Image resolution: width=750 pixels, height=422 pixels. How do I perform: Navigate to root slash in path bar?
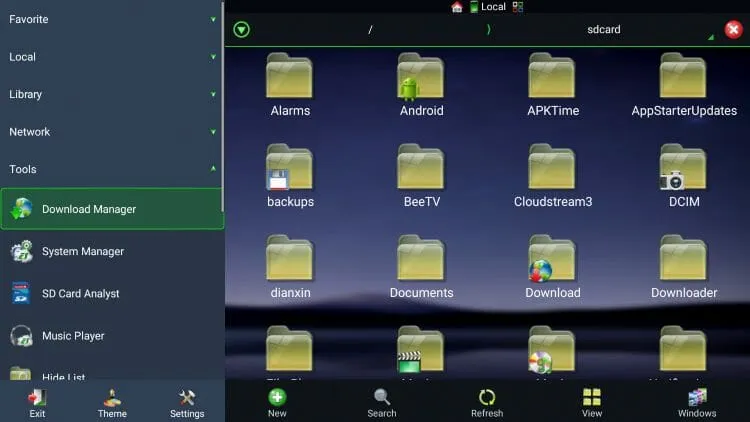tap(370, 30)
